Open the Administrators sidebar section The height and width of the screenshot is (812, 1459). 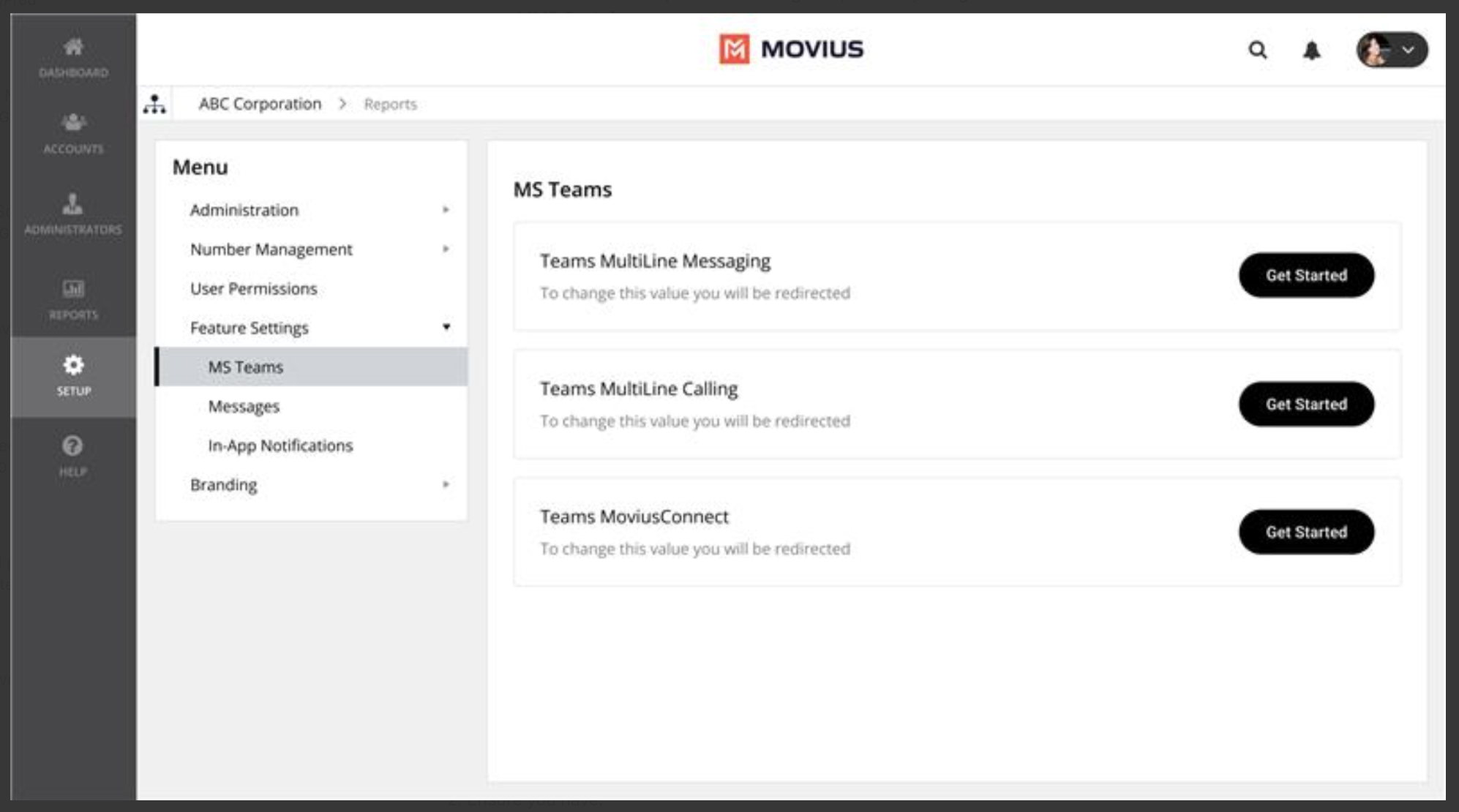coord(73,213)
